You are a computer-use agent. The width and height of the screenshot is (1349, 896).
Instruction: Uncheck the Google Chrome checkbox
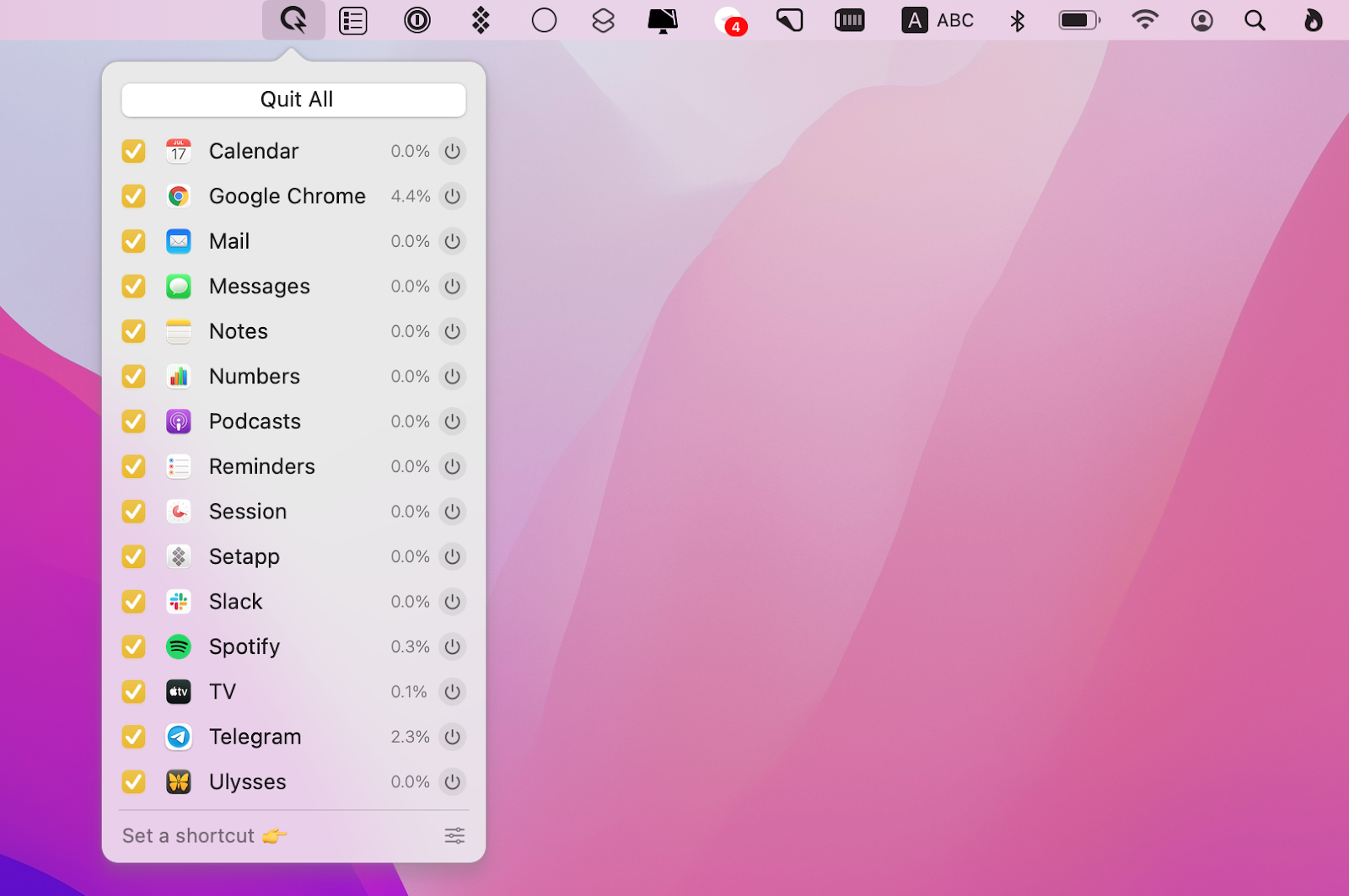133,196
